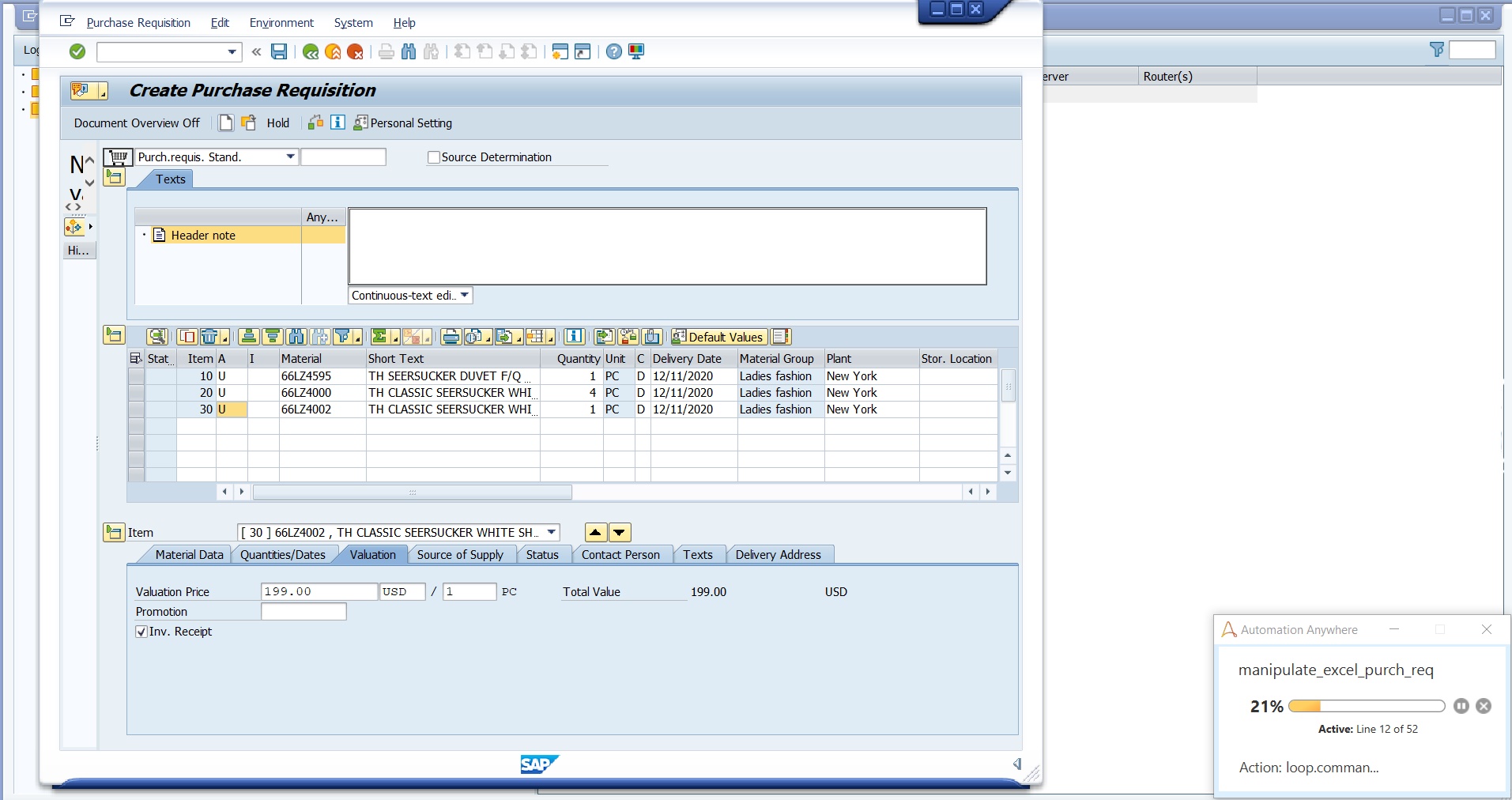Open Purch.requis. Stand. document type dropdown
Image resolution: width=1512 pixels, height=800 pixels.
[x=290, y=157]
